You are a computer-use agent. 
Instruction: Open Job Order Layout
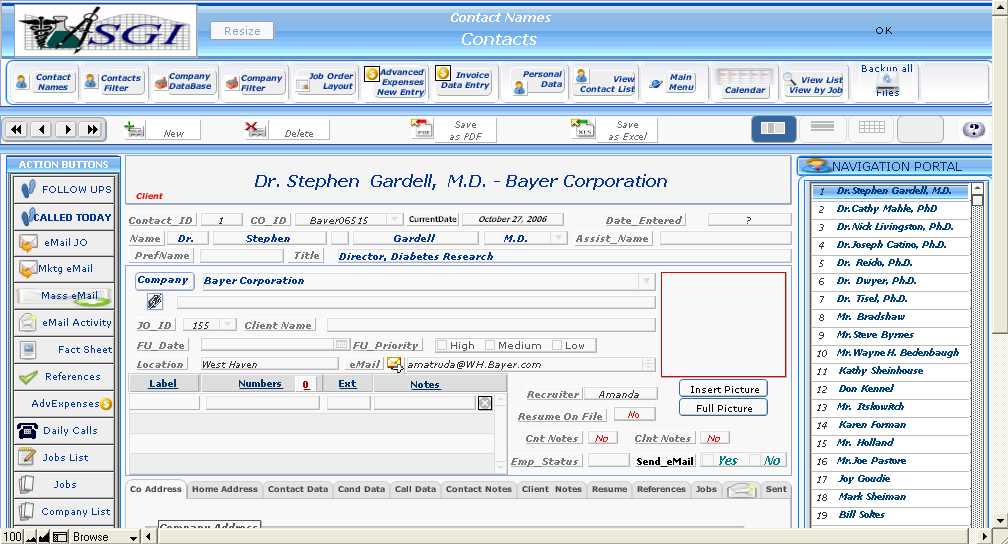point(325,82)
